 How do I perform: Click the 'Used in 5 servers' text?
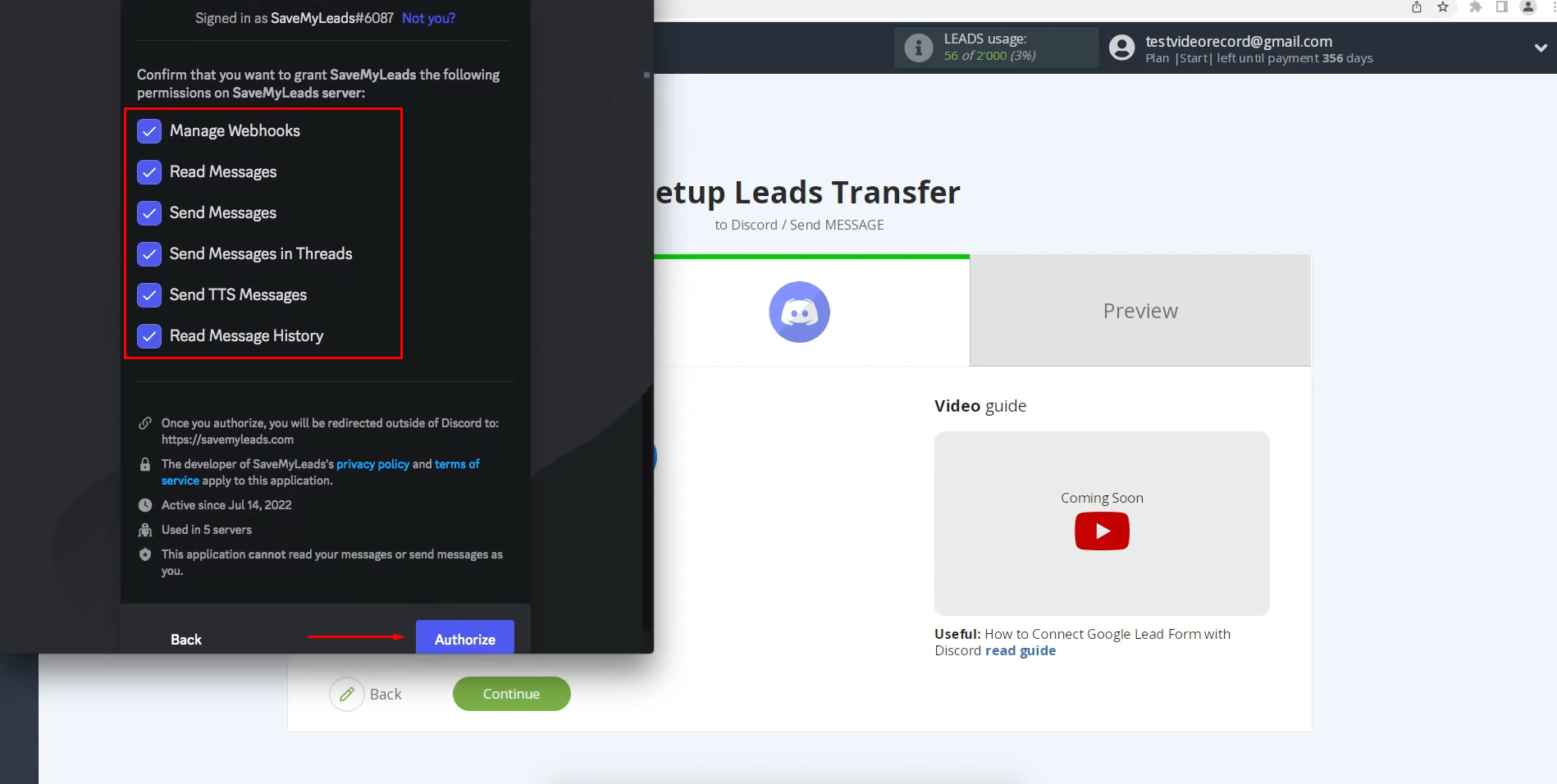(x=207, y=530)
